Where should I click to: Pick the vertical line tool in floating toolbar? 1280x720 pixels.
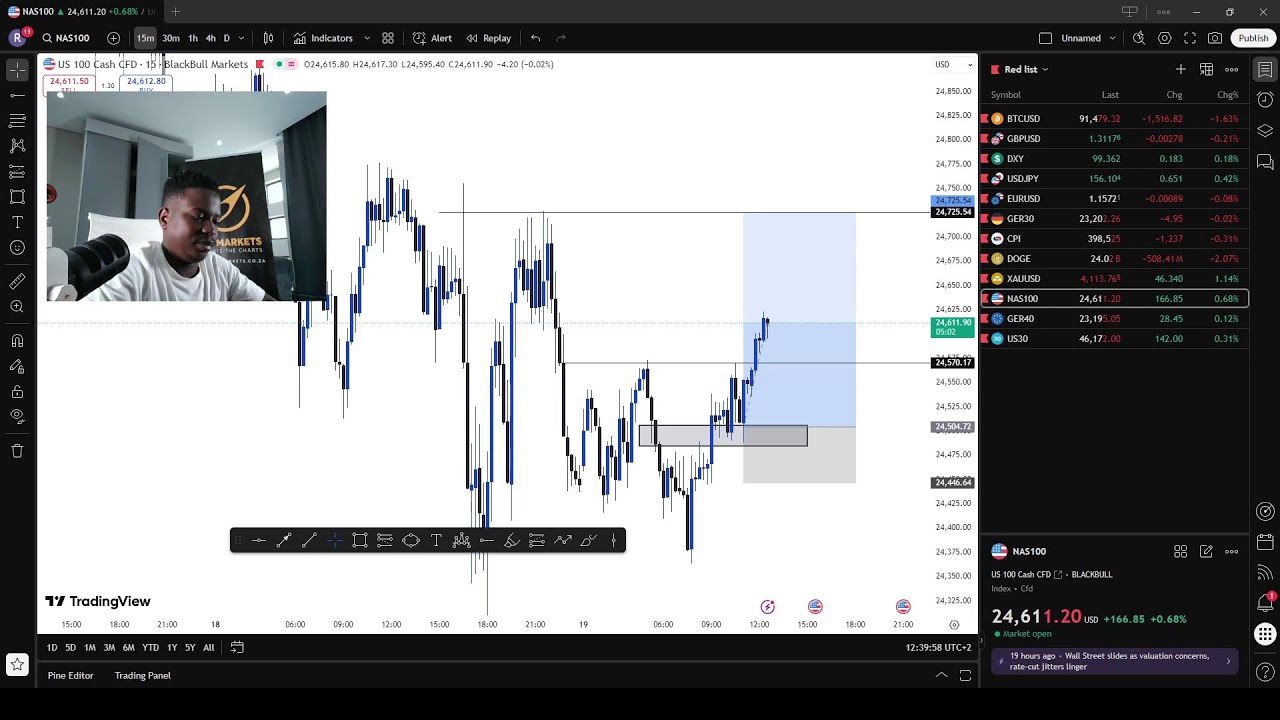(x=613, y=541)
